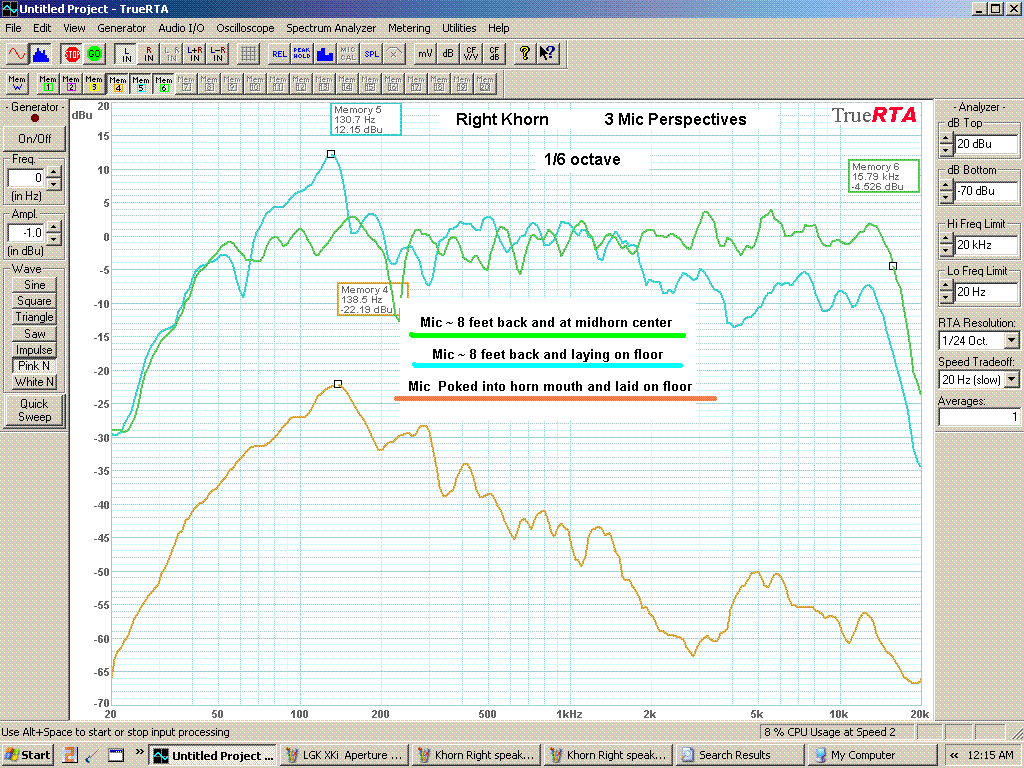Click the dB Top value field
1024x768 pixels.
pos(986,144)
